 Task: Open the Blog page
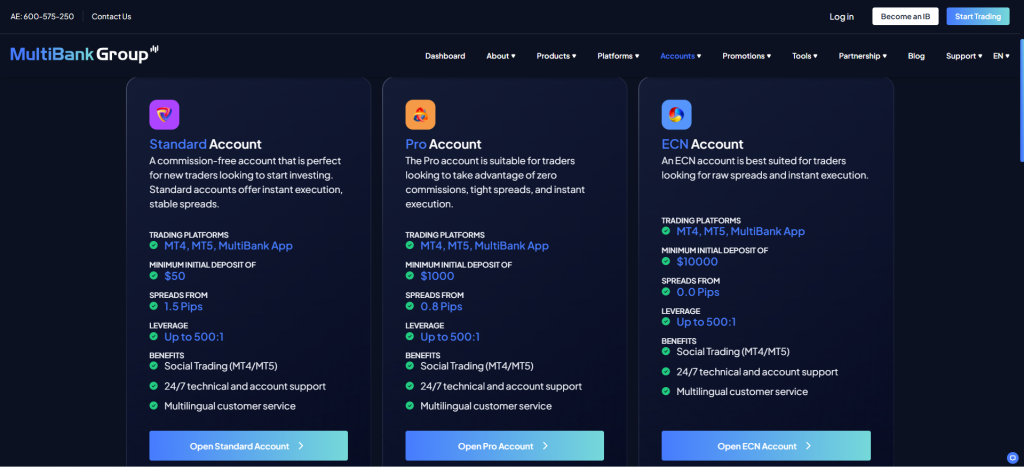916,56
